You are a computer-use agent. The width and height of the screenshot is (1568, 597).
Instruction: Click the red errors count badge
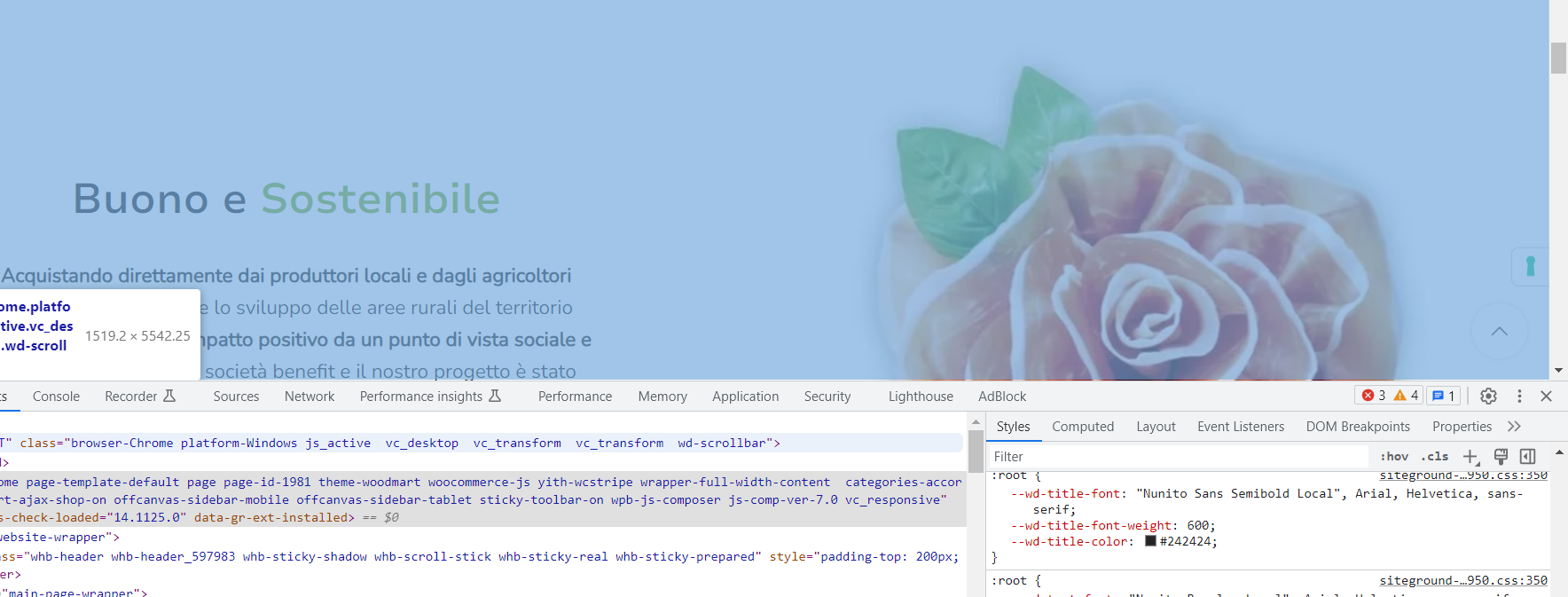pos(1374,396)
